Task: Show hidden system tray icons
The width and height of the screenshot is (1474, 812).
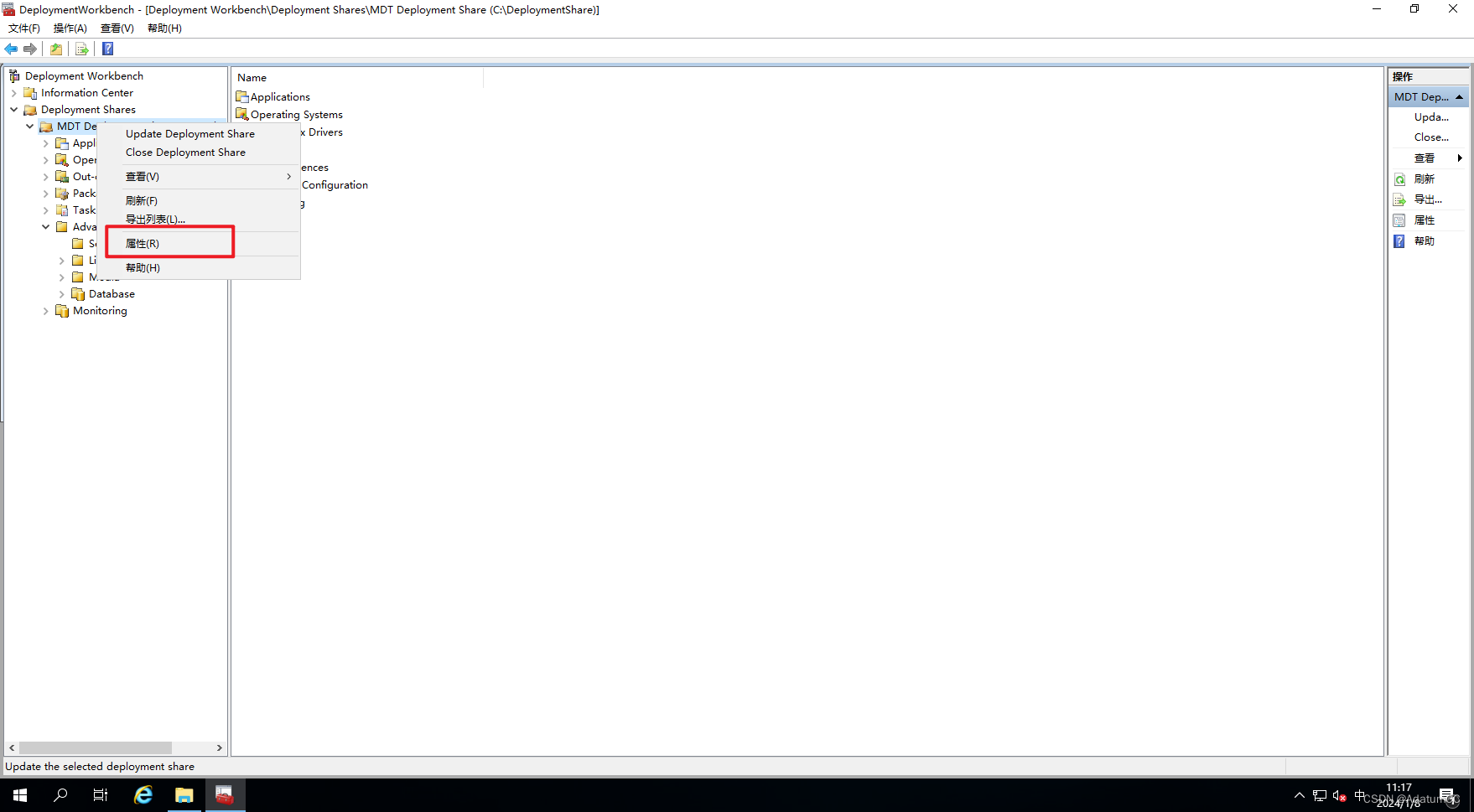Action: [x=1299, y=795]
